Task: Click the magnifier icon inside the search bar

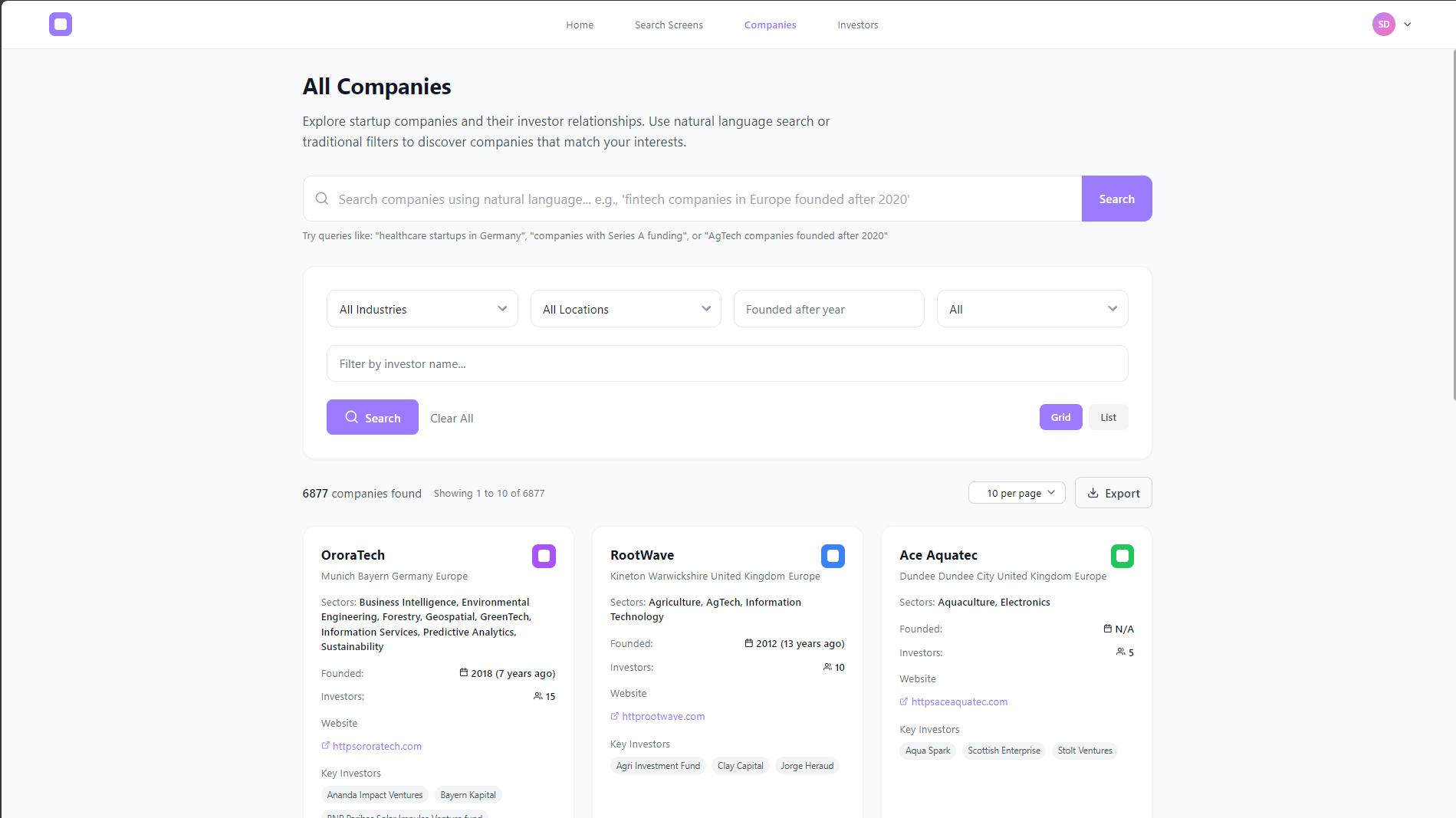Action: pyautogui.click(x=321, y=198)
